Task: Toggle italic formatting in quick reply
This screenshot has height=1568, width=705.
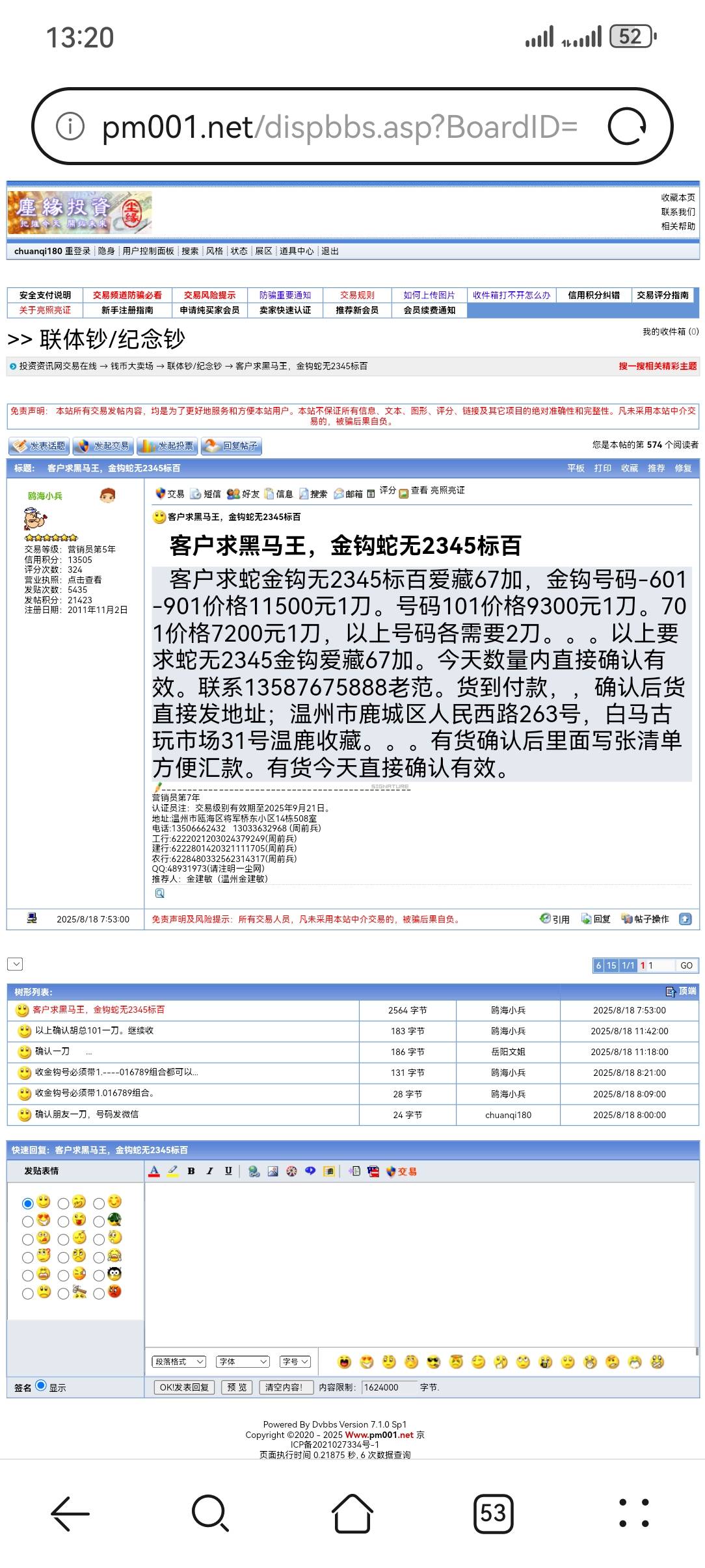Action: point(209,1171)
